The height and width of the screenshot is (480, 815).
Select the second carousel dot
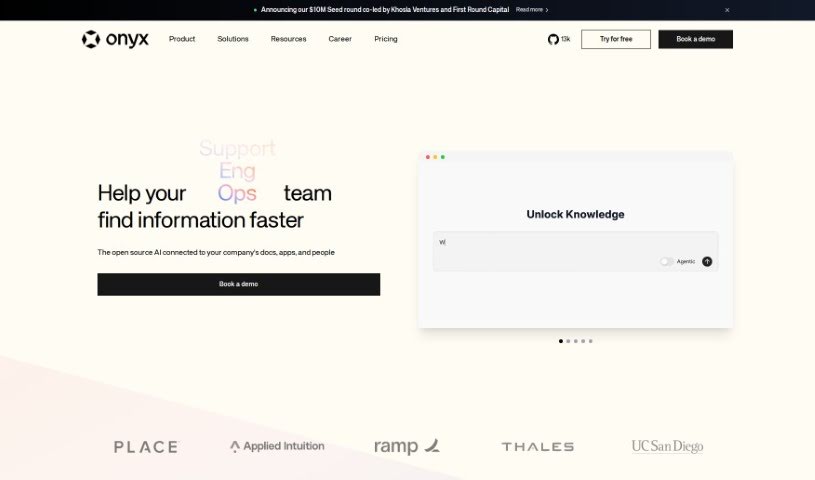click(568, 341)
